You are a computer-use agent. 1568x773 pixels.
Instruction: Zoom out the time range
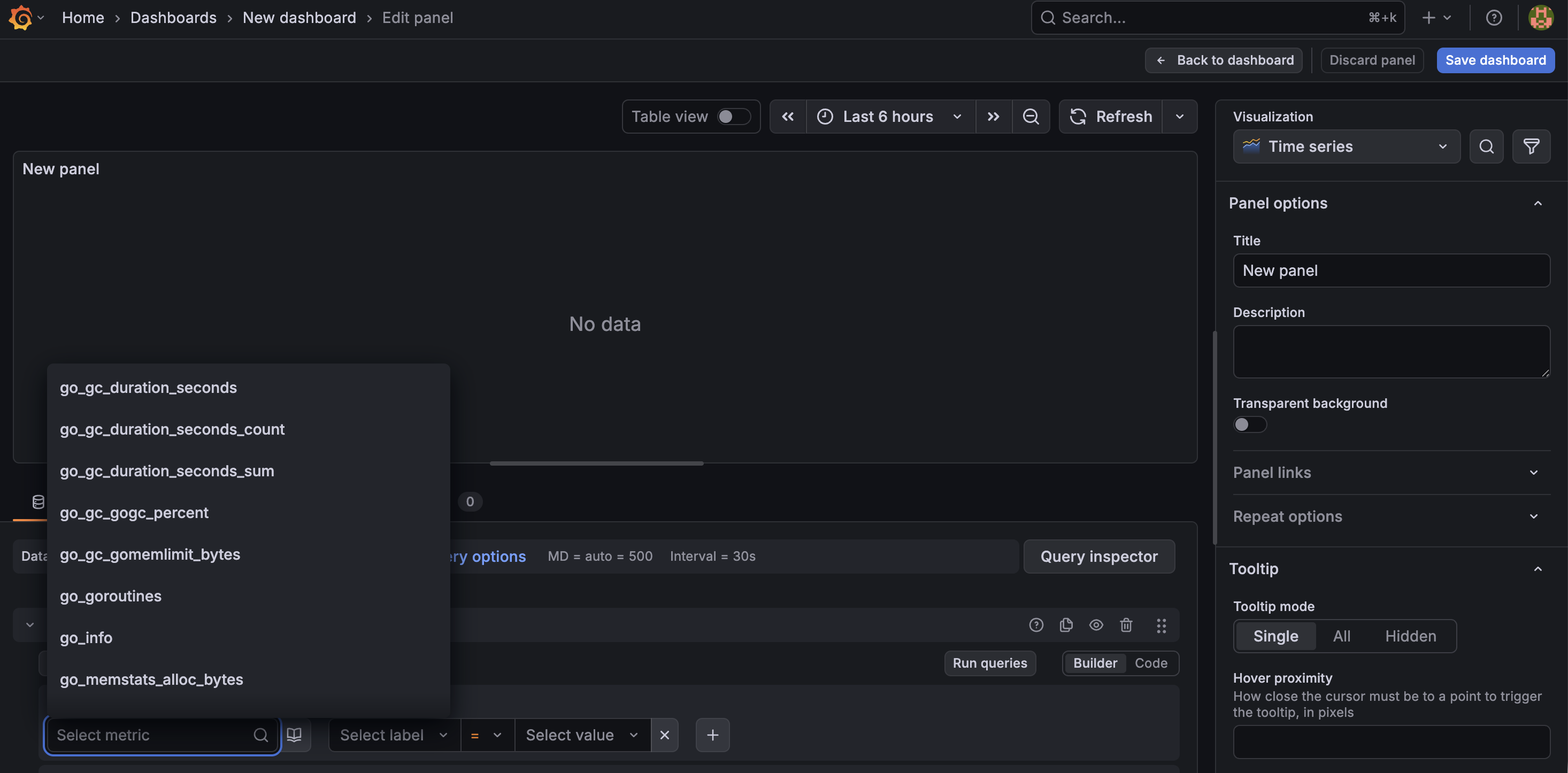(x=1031, y=116)
